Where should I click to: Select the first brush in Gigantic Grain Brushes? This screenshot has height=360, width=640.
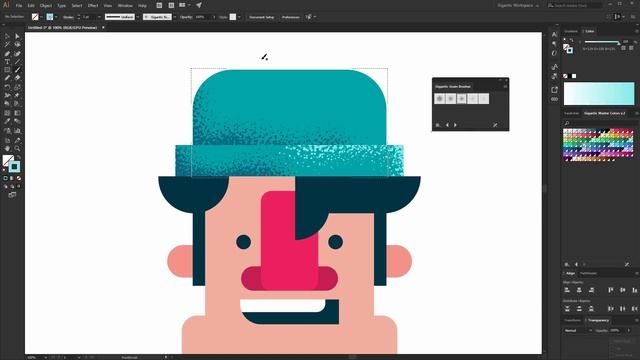pos(440,98)
